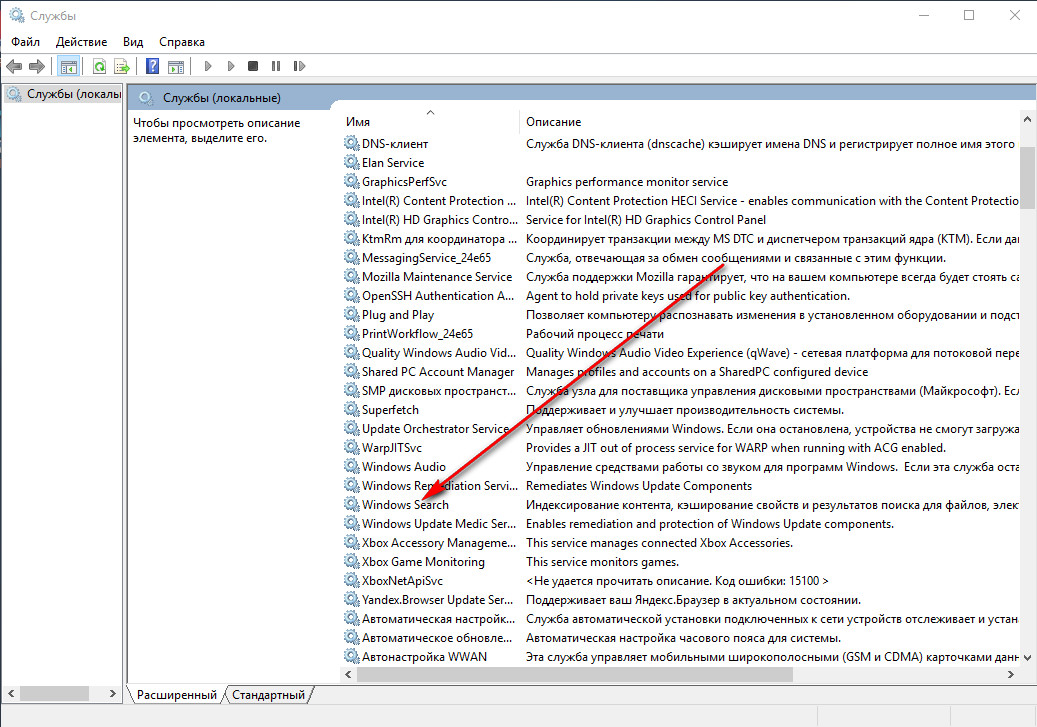Screen dimensions: 1037x727
Task: Click the Restart Service toolbar icon
Action: (299, 66)
